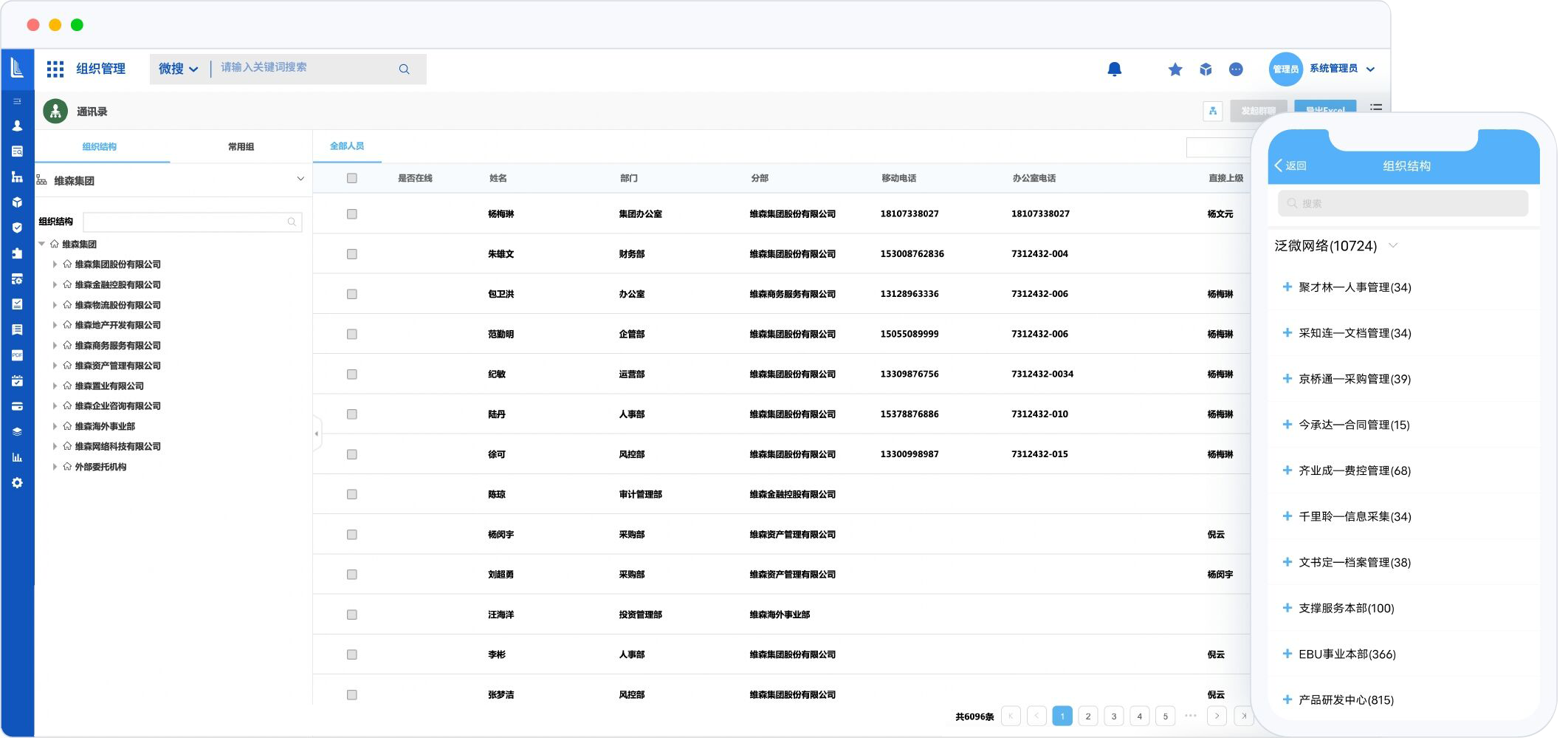The height and width of the screenshot is (746, 1568).
Task: Select the 全部人员 tab
Action: tap(347, 146)
